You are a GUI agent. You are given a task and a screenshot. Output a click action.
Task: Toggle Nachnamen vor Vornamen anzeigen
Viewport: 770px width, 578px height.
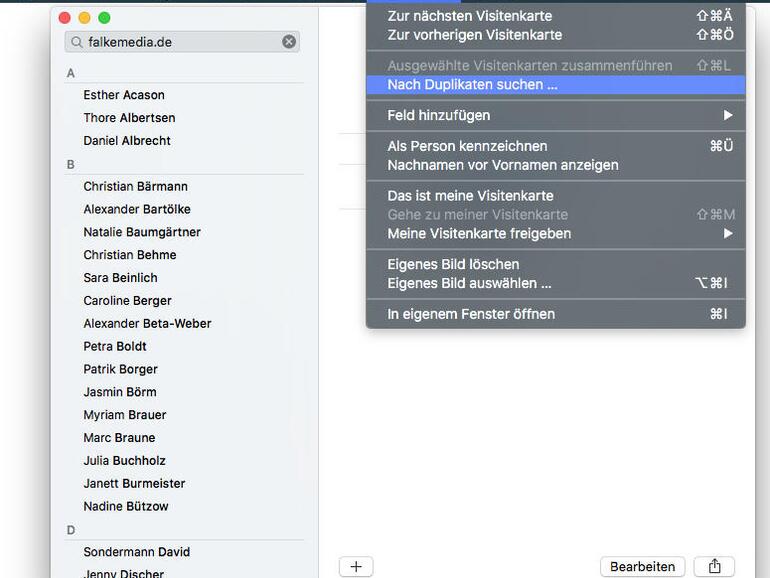pyautogui.click(x=502, y=165)
